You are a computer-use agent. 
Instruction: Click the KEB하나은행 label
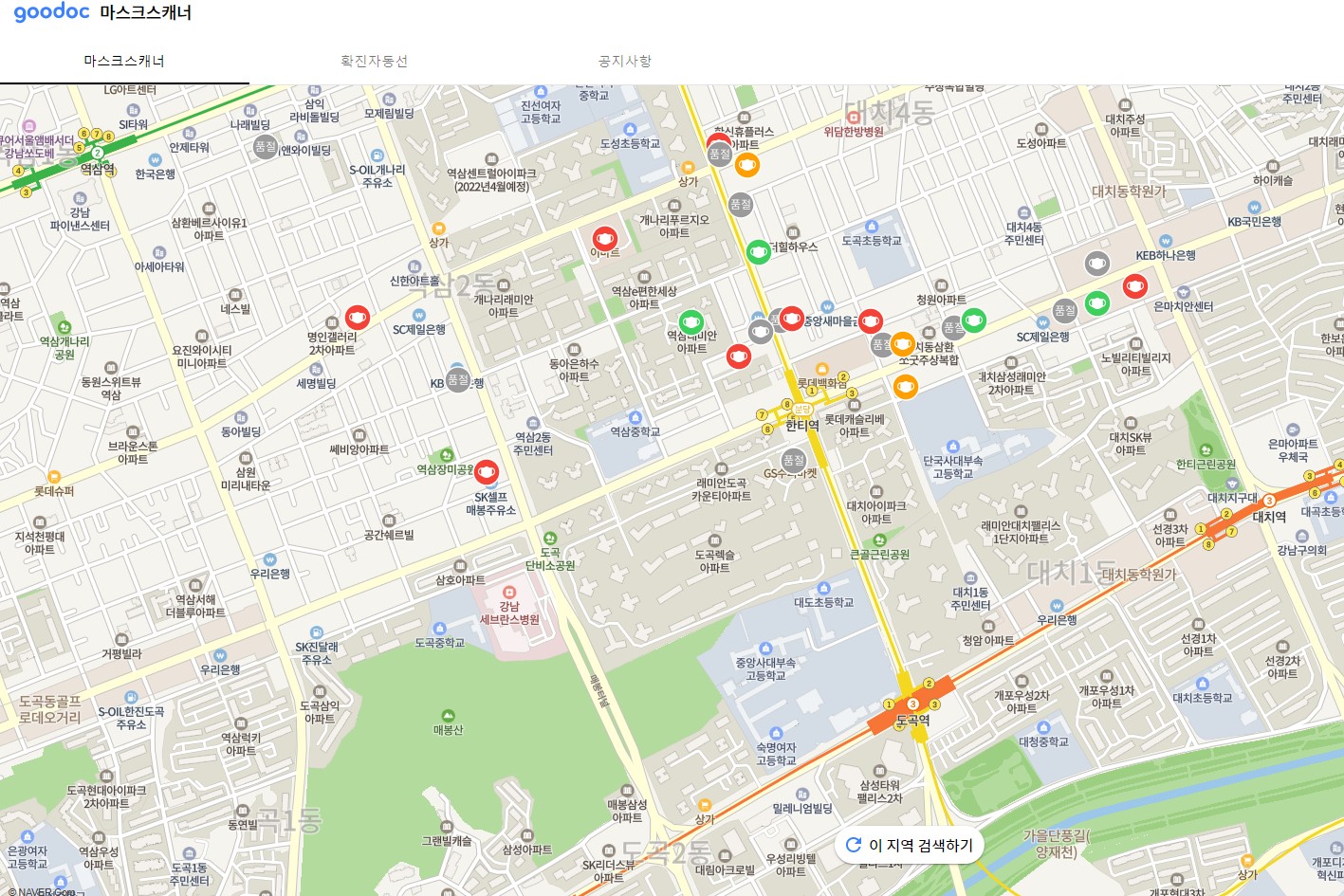pos(1166,255)
